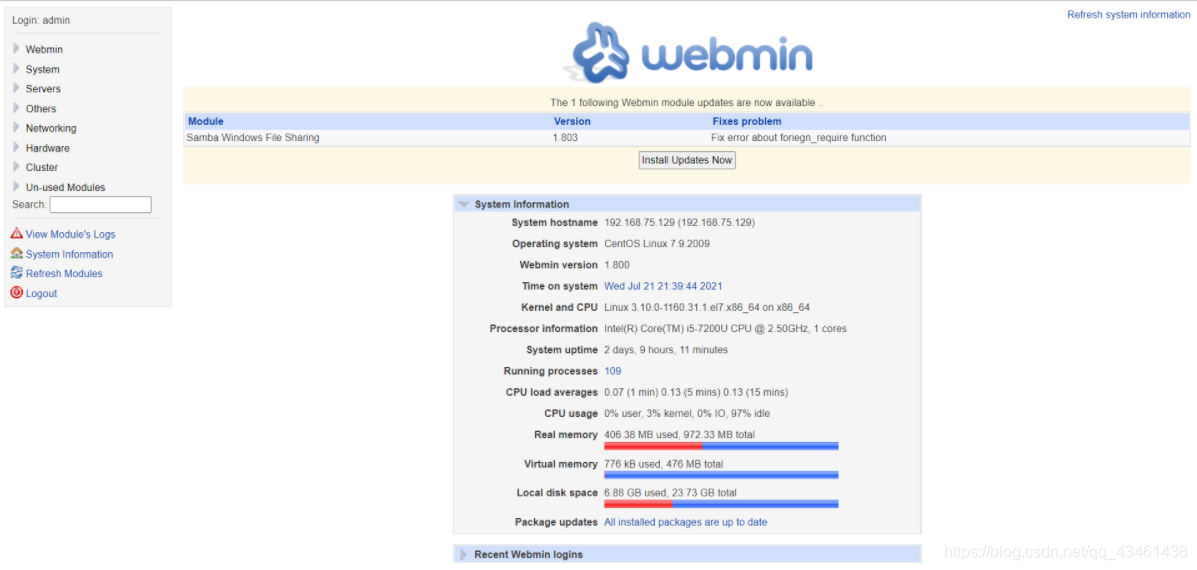1197x570 pixels.
Task: Expand the Webmin category arrow
Action: click(17, 49)
